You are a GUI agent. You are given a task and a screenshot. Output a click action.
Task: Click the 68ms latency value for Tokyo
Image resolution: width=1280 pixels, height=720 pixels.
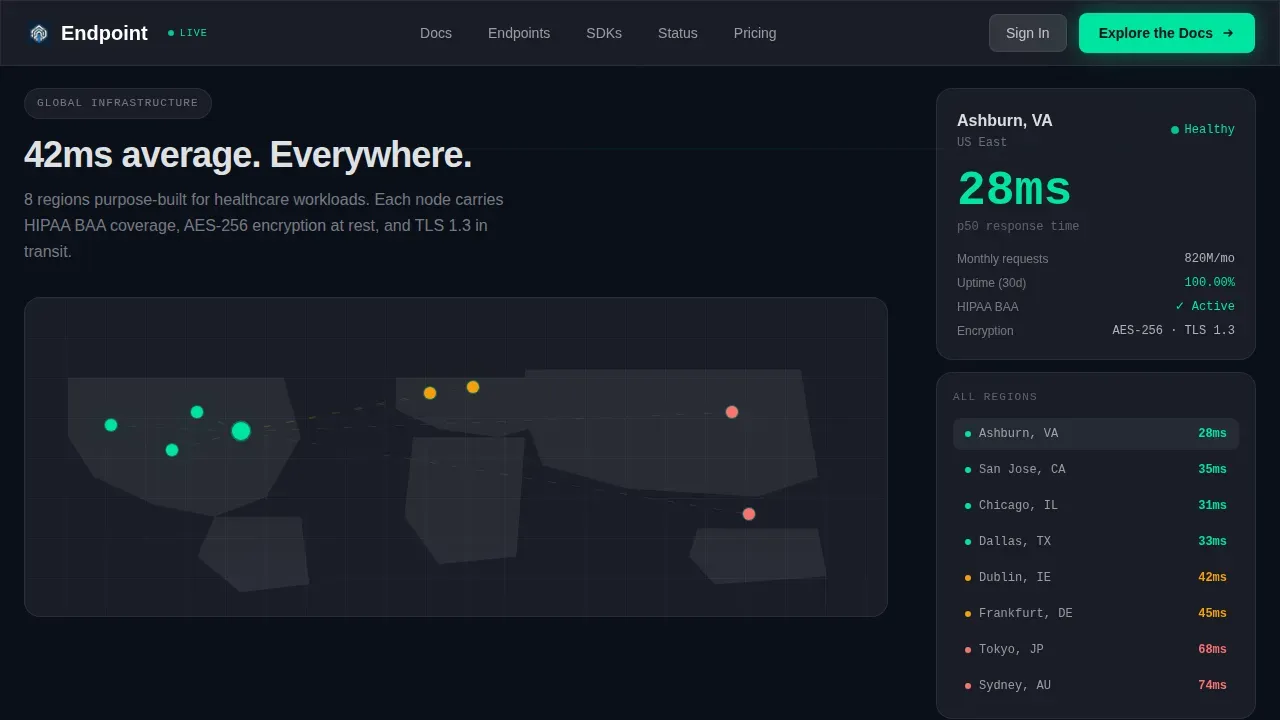pyautogui.click(x=1212, y=650)
